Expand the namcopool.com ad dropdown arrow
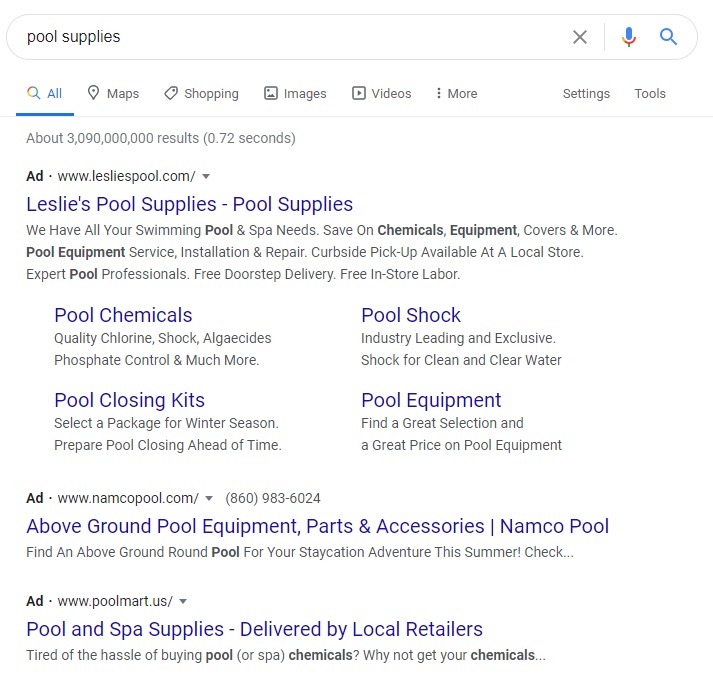Viewport: 713px width, 697px height. point(209,498)
